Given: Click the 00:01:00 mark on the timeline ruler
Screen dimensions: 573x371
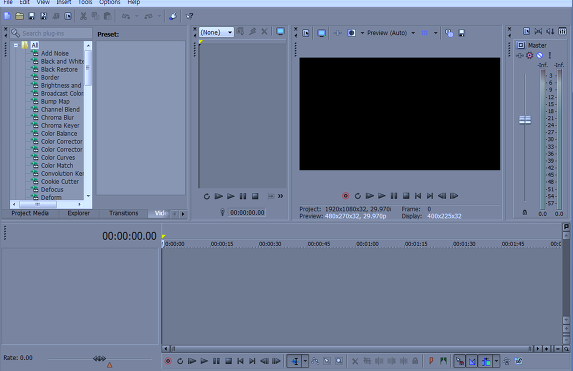Looking at the screenshot, I should click(367, 244).
